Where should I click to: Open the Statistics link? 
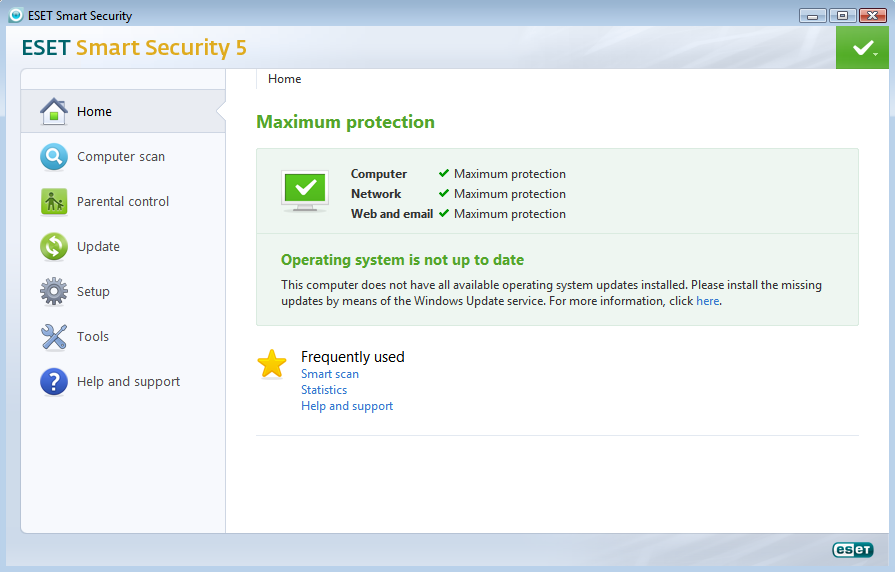[x=324, y=390]
